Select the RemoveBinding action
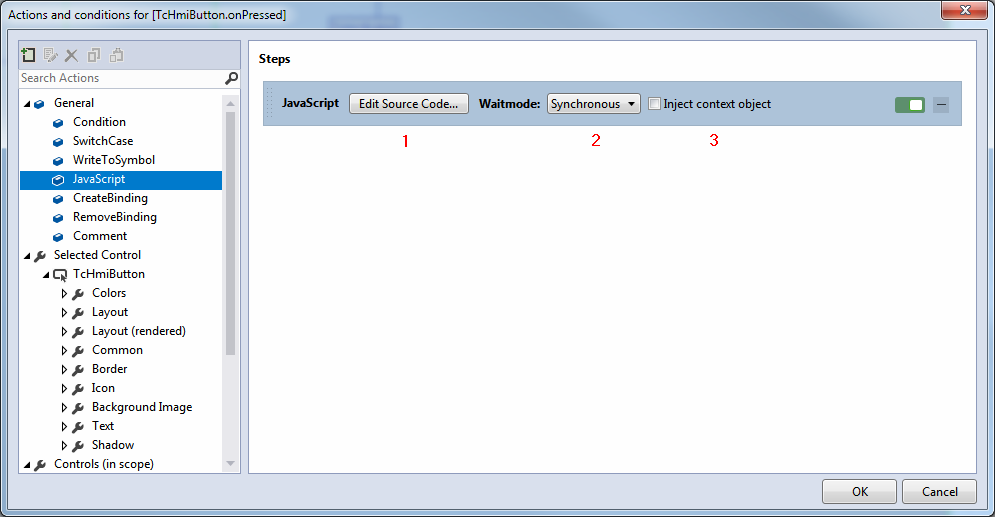This screenshot has height=517, width=995. (x=115, y=217)
